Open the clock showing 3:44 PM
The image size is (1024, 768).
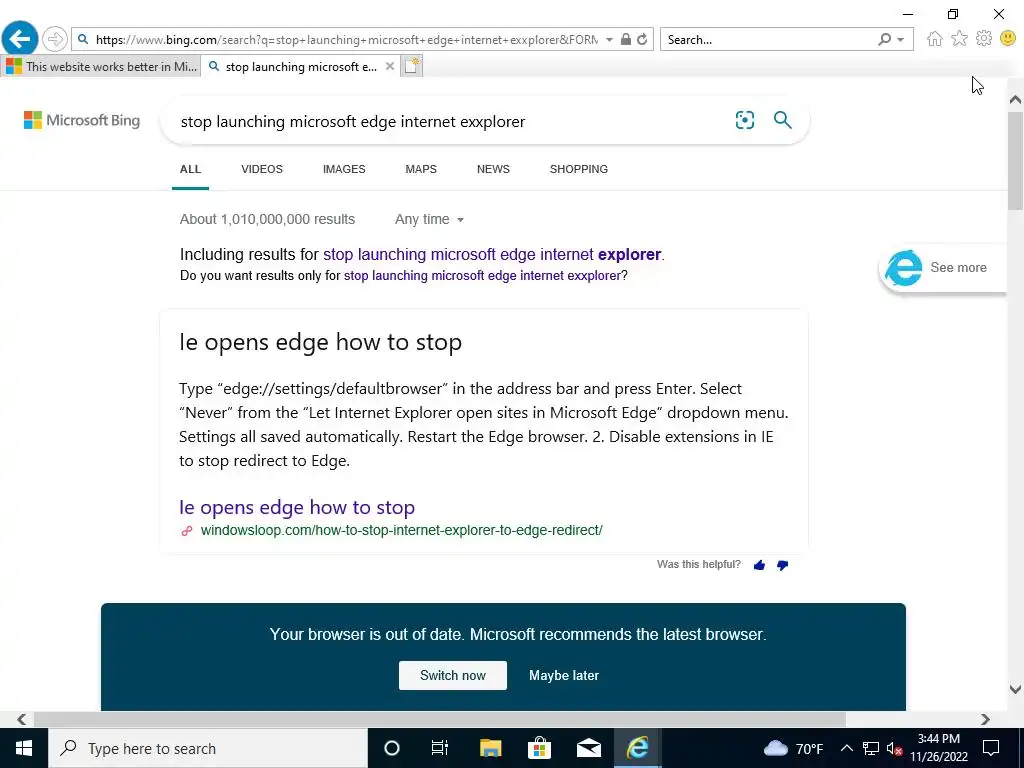click(939, 748)
